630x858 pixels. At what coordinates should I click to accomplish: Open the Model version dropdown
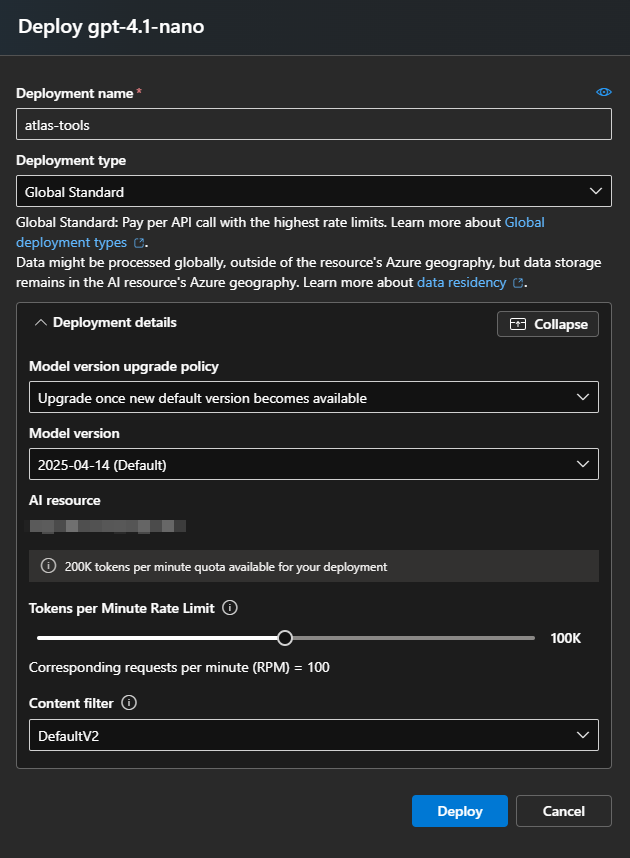[314, 464]
